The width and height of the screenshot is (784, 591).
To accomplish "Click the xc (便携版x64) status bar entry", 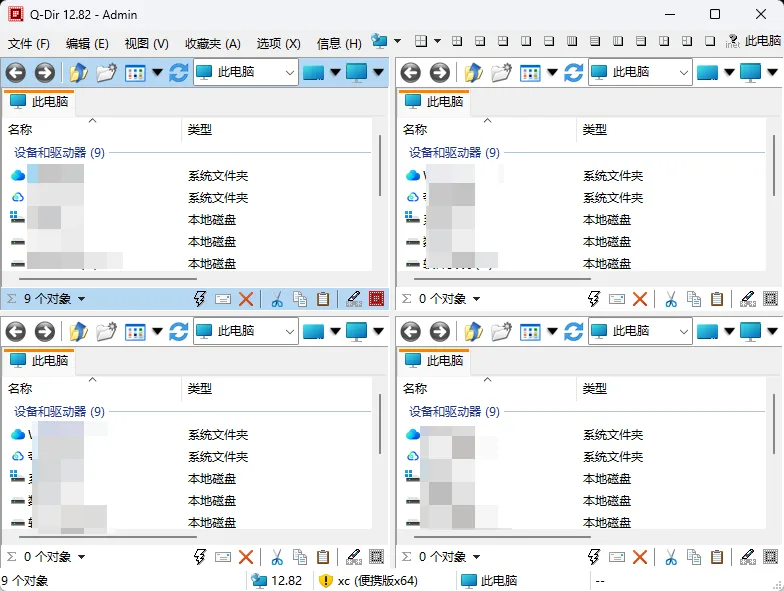I will (368, 580).
